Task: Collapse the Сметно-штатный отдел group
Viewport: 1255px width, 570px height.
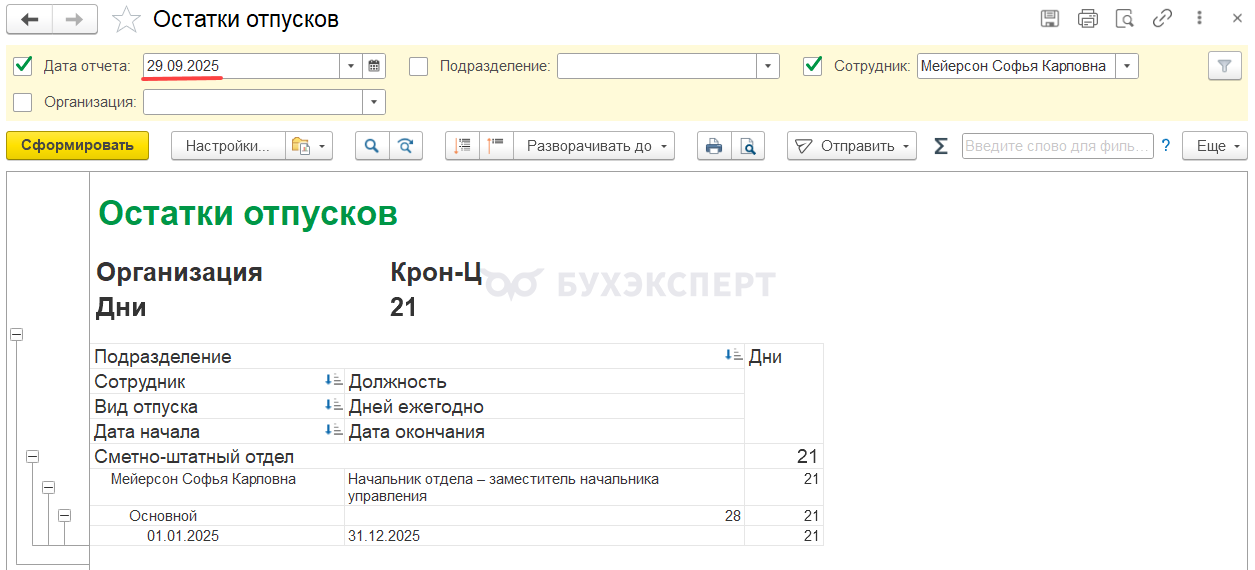Action: click(x=32, y=456)
